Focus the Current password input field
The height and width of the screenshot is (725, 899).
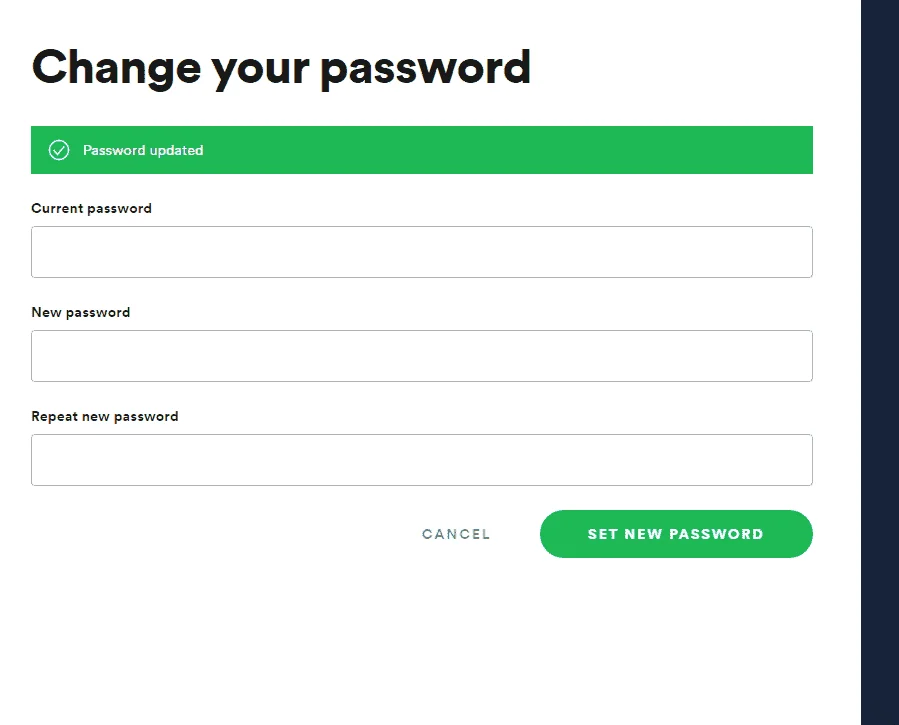422,252
